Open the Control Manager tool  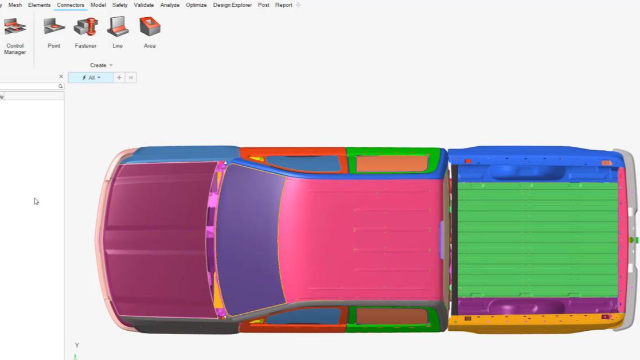(15, 36)
